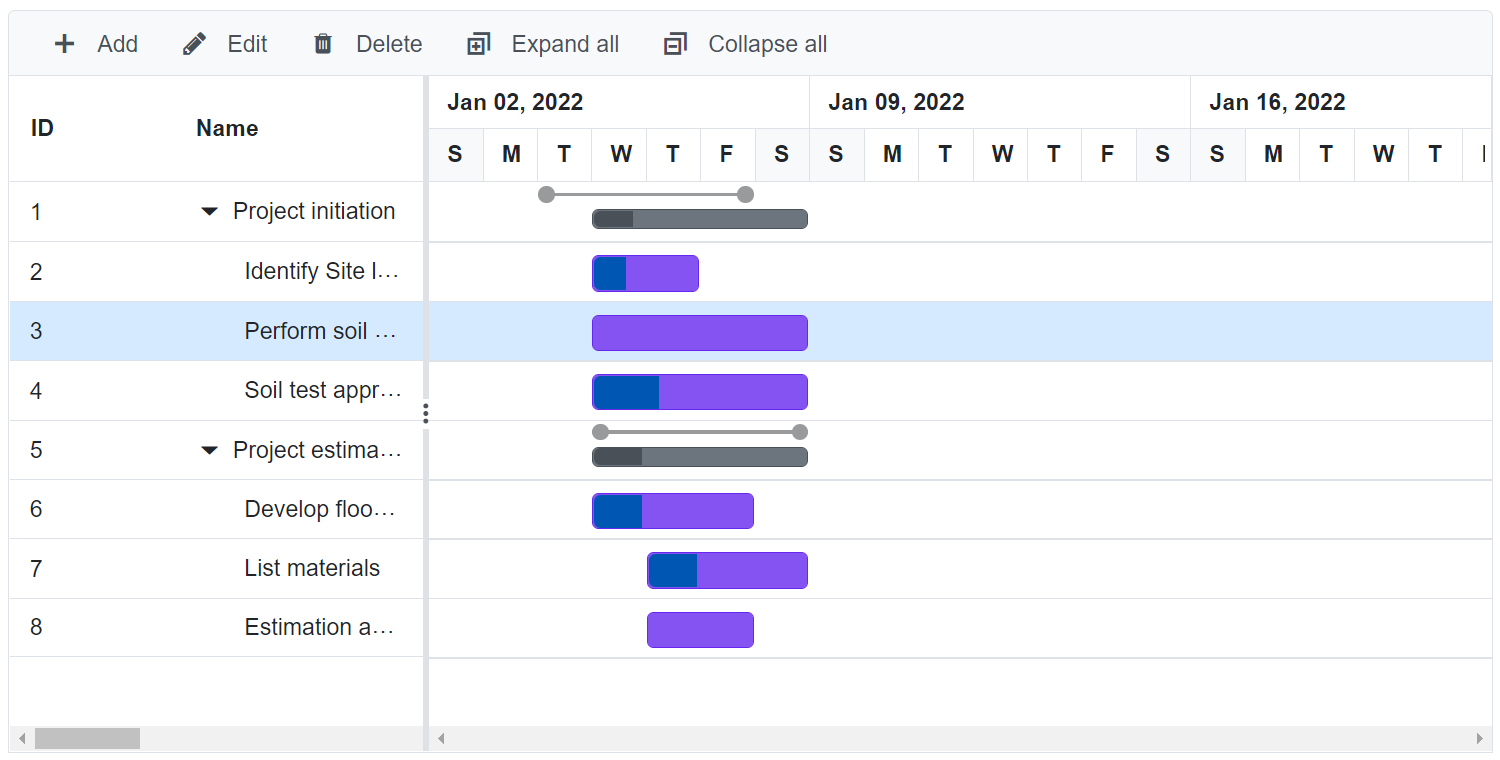1500x760 pixels.
Task: Select the Project estimation task name
Action: 317,450
